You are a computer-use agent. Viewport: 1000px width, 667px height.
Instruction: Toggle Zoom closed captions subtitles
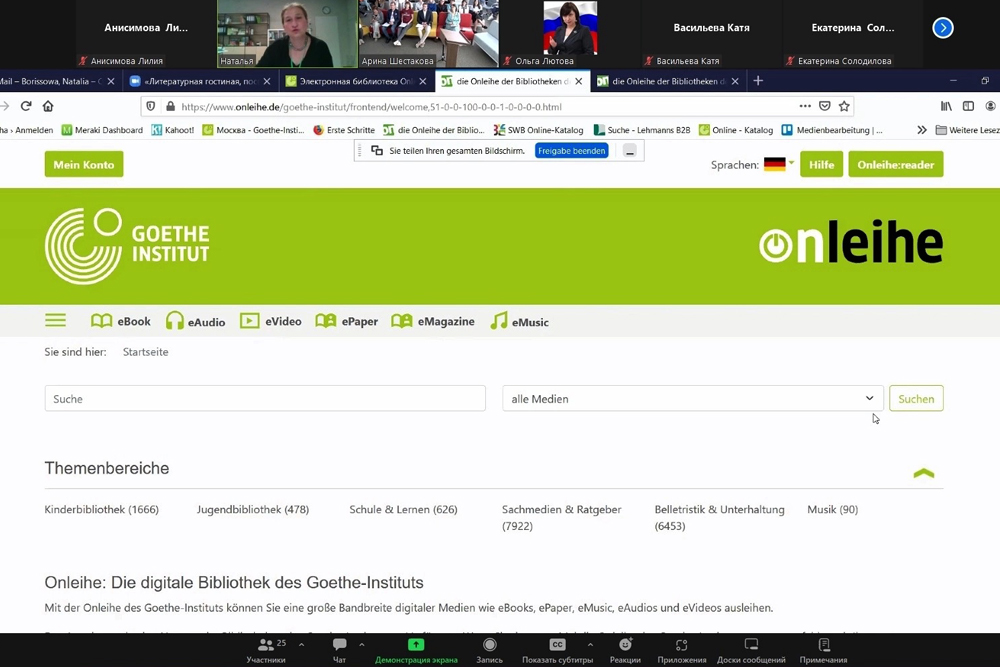(x=557, y=649)
